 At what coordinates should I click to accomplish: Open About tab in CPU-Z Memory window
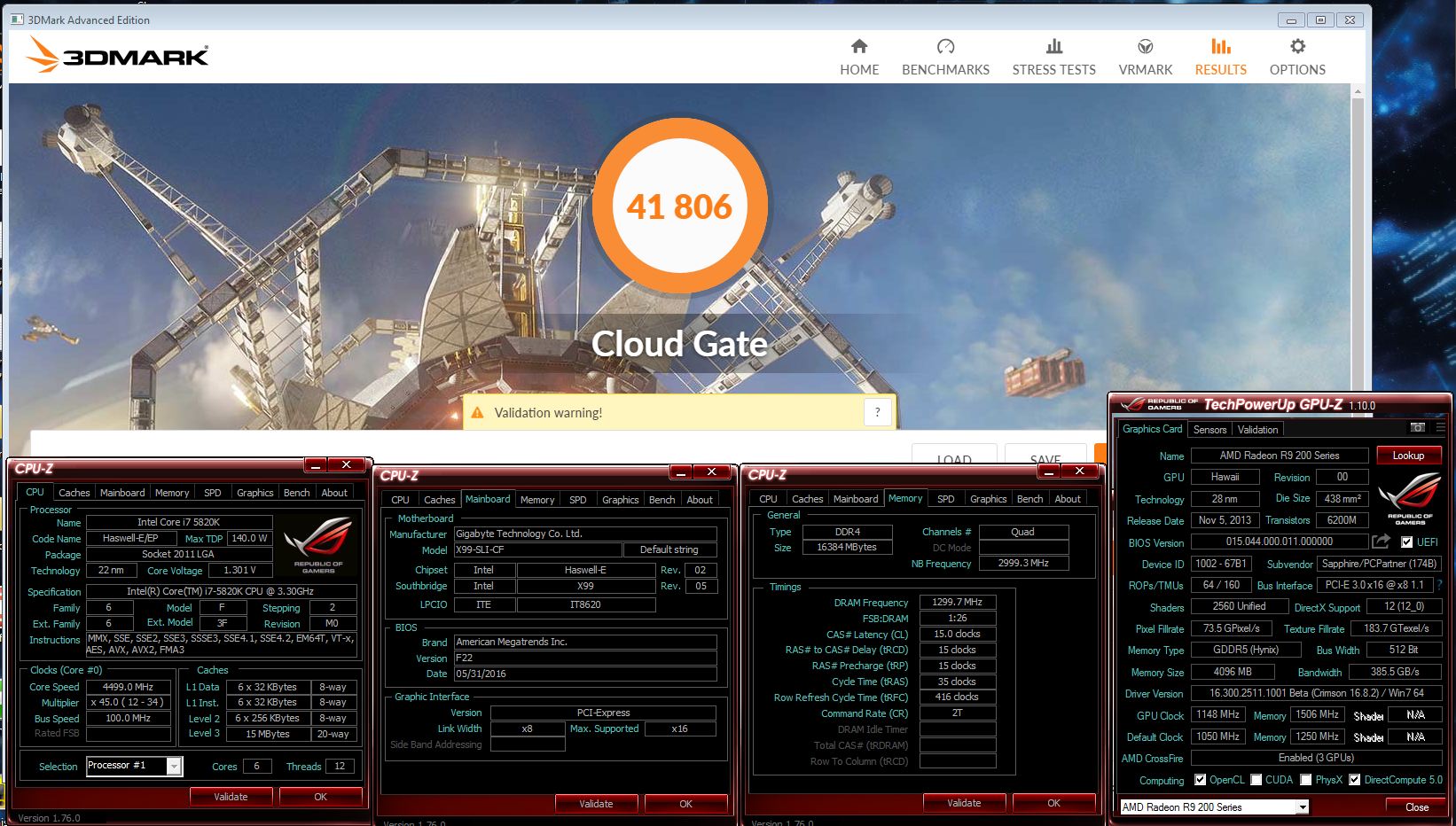[1068, 499]
